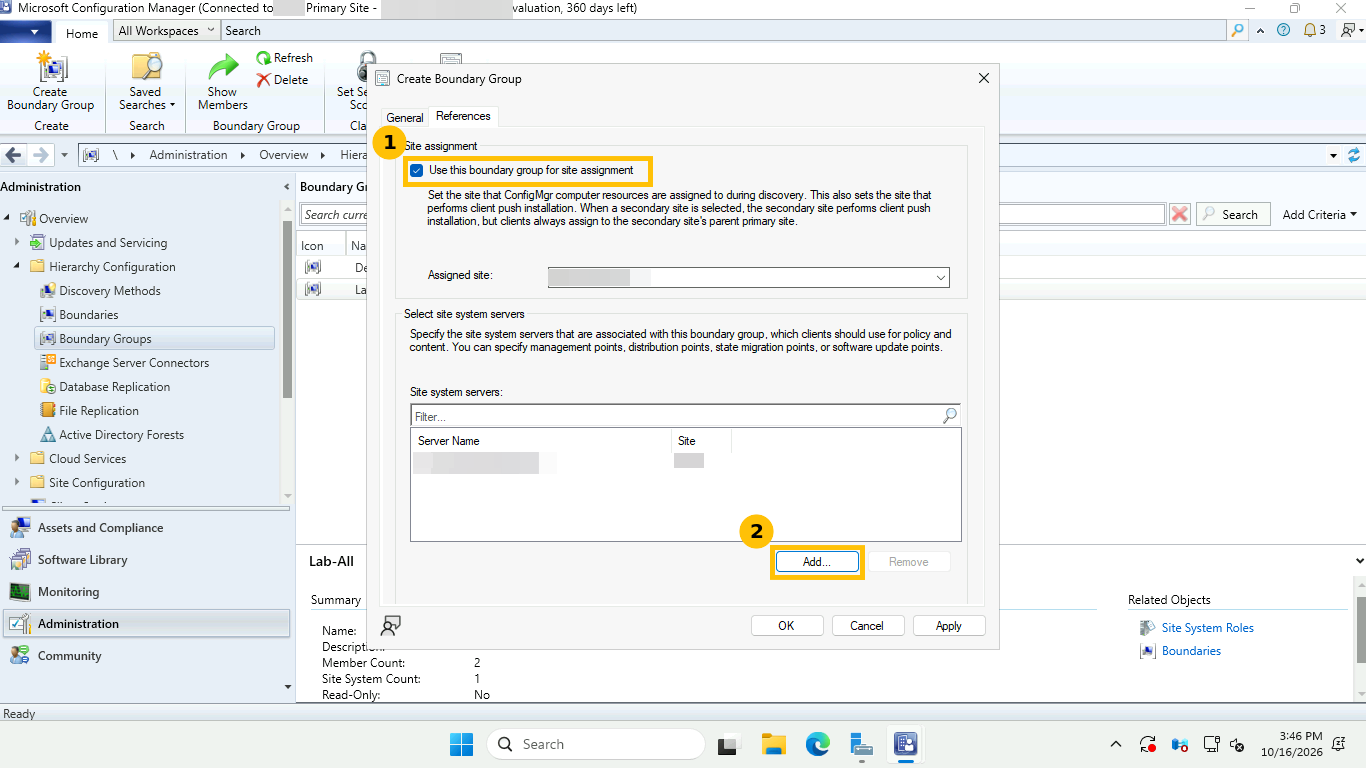This screenshot has height=768, width=1366.
Task: Open Microsoft Edge from taskbar
Action: [818, 744]
